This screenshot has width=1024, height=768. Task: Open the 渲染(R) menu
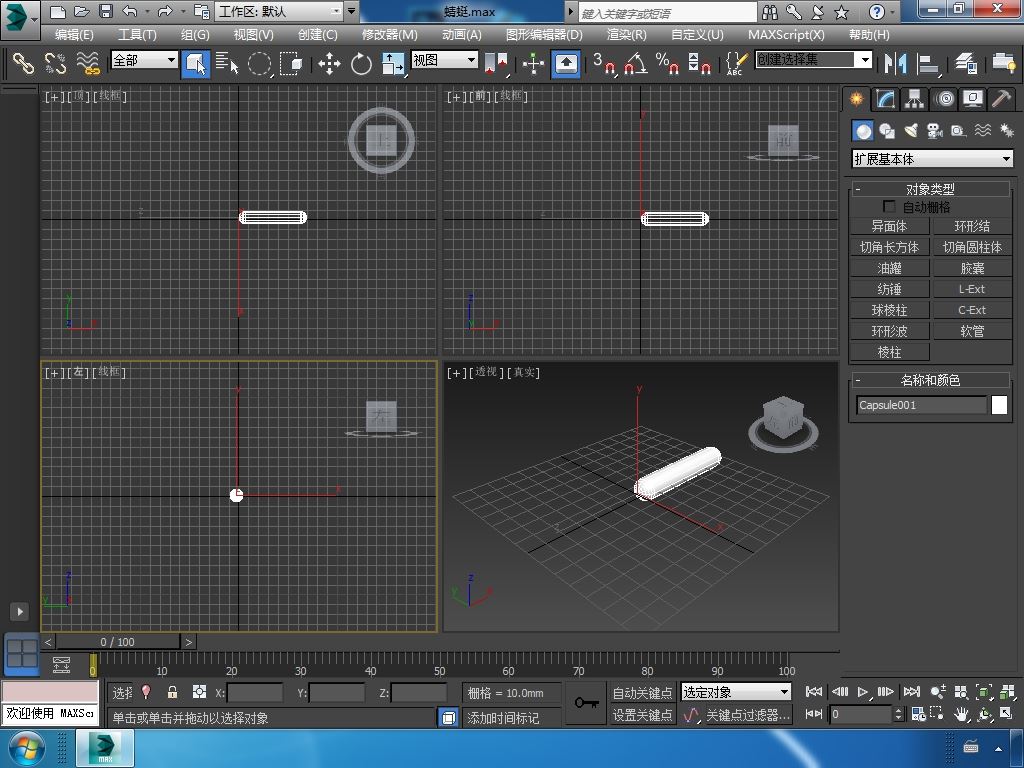(626, 34)
